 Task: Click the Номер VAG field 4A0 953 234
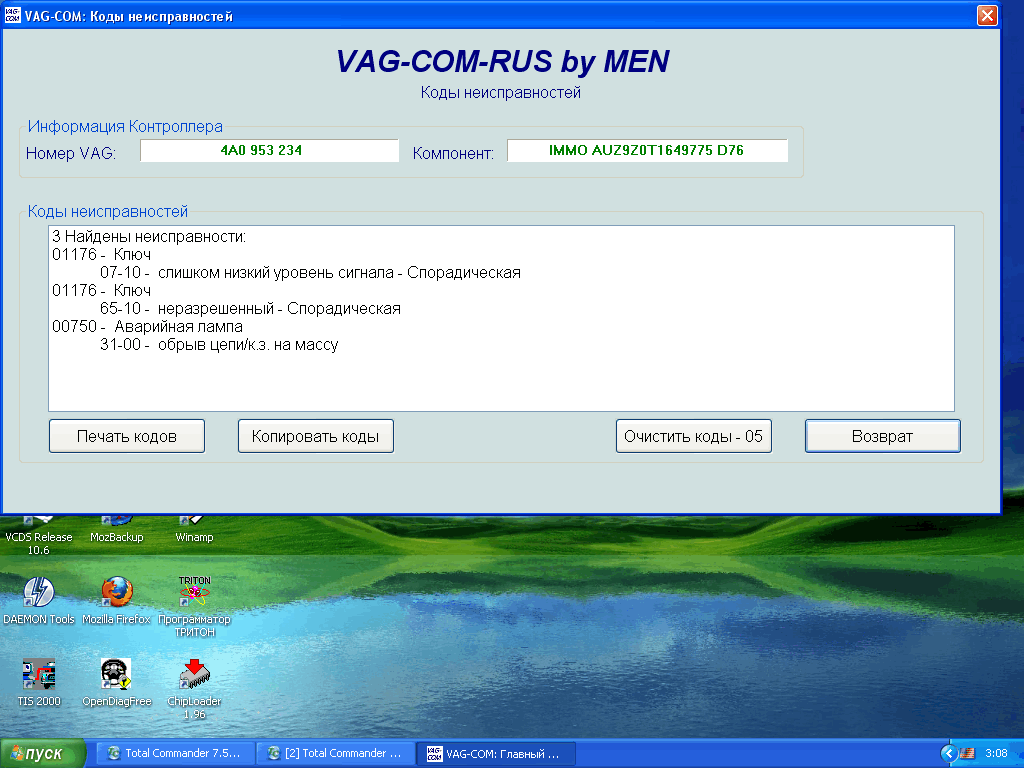point(269,150)
